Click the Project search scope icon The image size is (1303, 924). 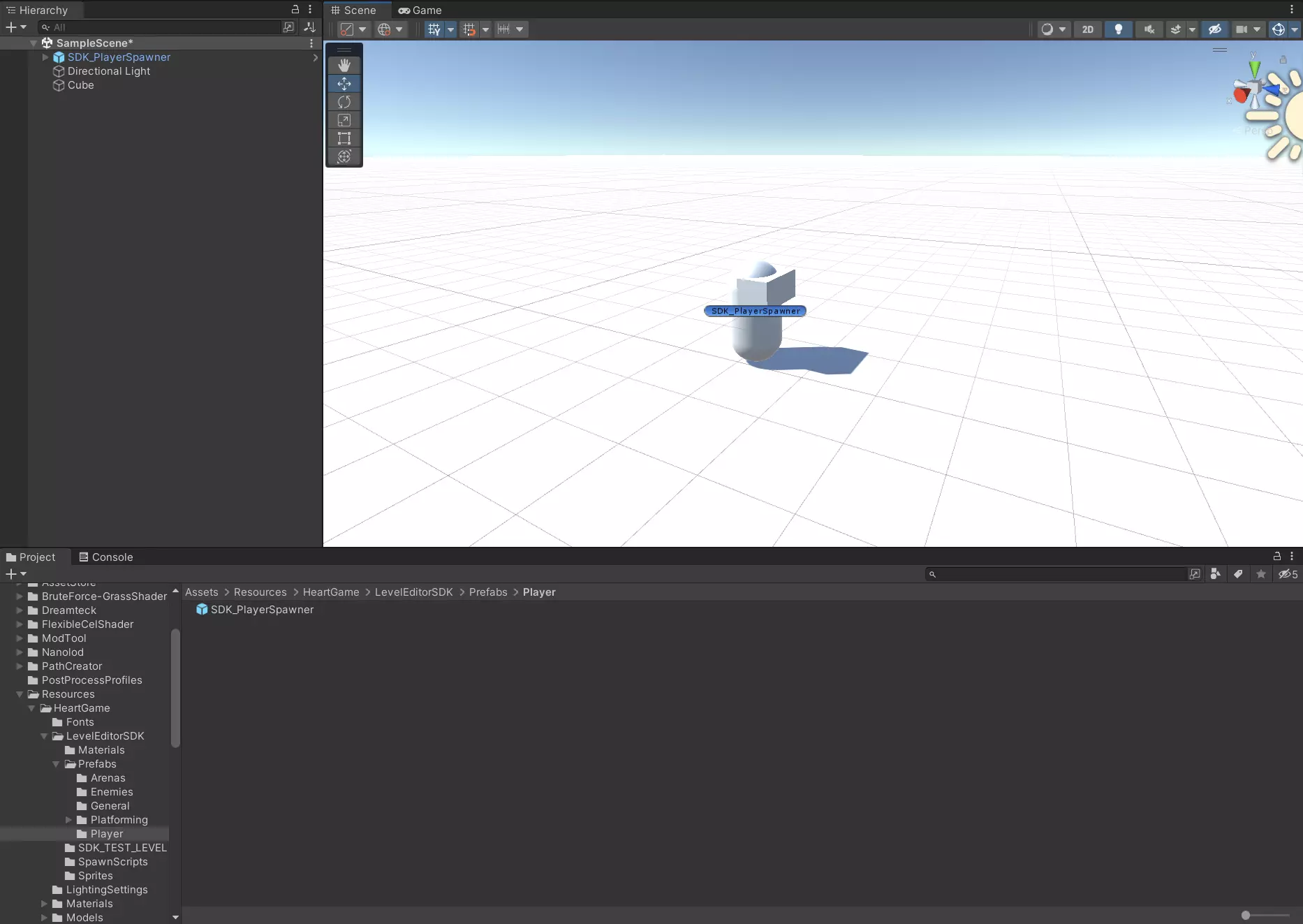pos(1195,574)
